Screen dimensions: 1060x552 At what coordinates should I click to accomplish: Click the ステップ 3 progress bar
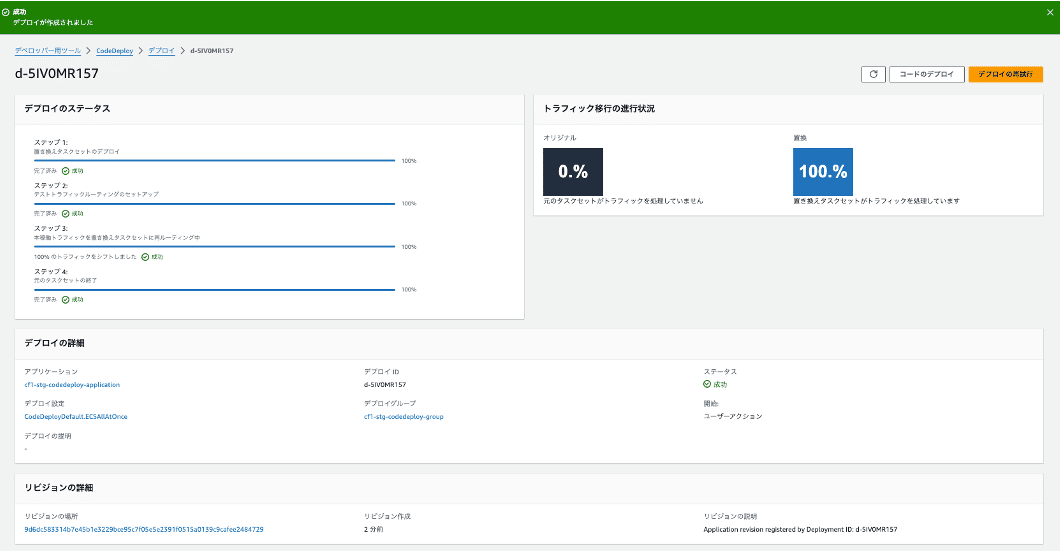[214, 247]
